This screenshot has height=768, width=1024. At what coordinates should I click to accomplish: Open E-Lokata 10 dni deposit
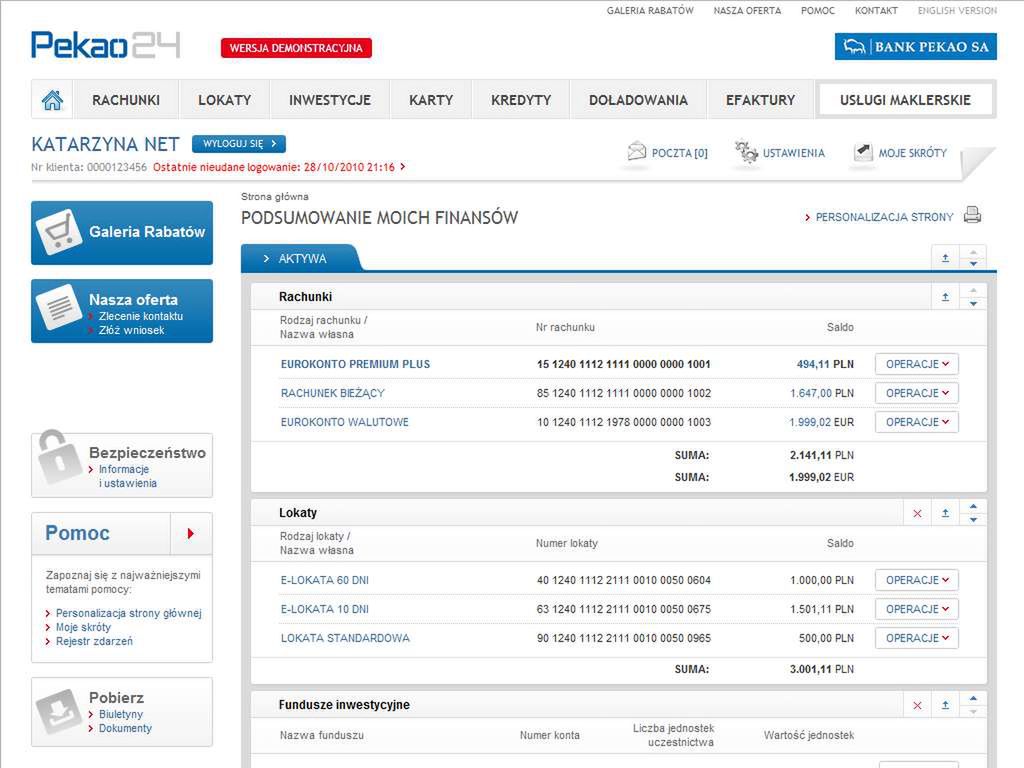click(325, 609)
